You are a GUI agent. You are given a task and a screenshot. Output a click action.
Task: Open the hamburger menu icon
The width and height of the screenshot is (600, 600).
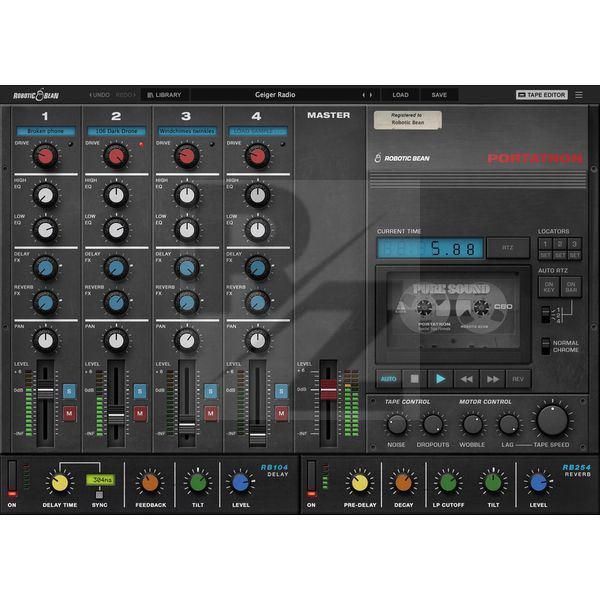pyautogui.click(x=579, y=95)
